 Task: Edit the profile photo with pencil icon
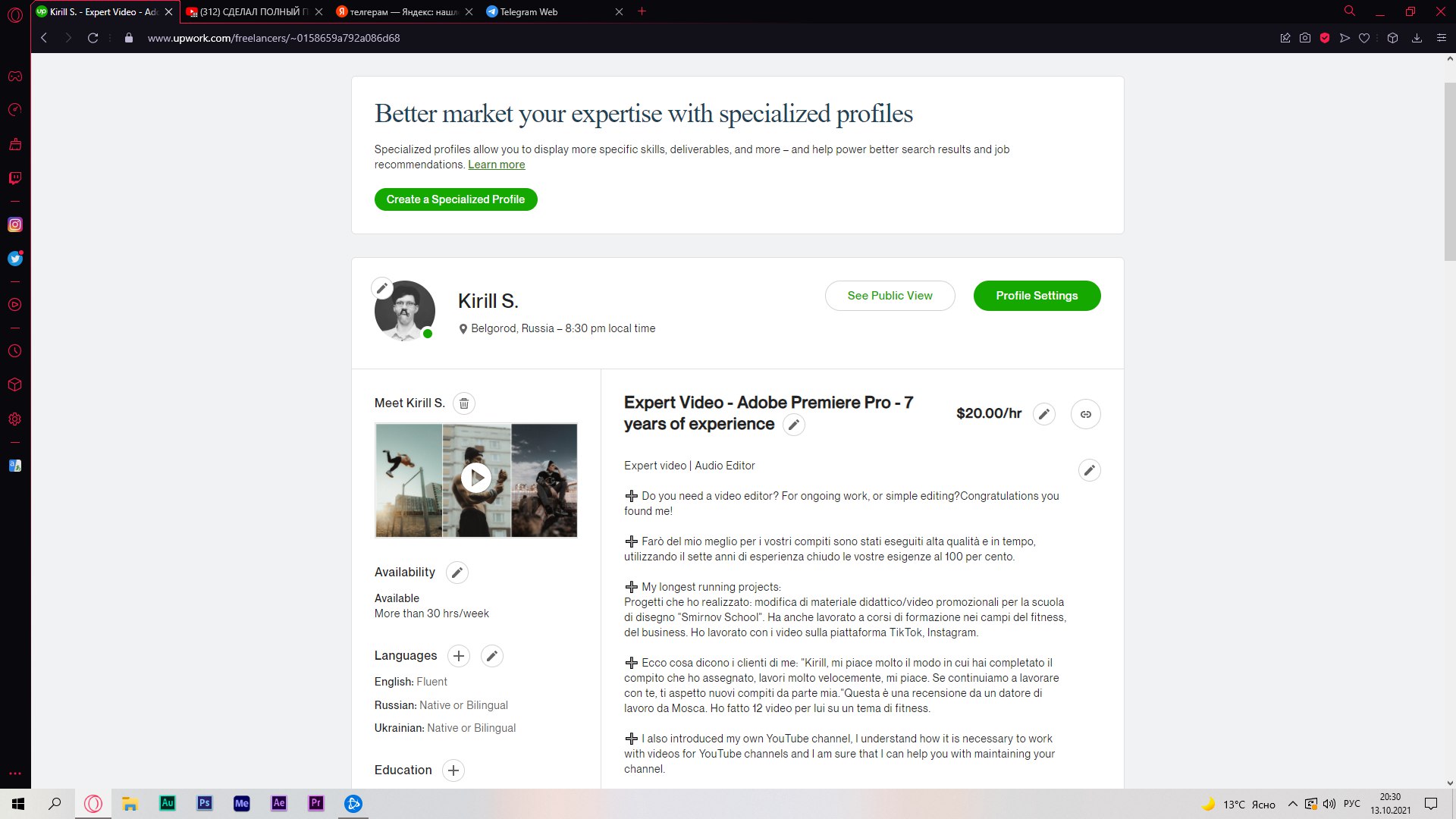coord(382,288)
